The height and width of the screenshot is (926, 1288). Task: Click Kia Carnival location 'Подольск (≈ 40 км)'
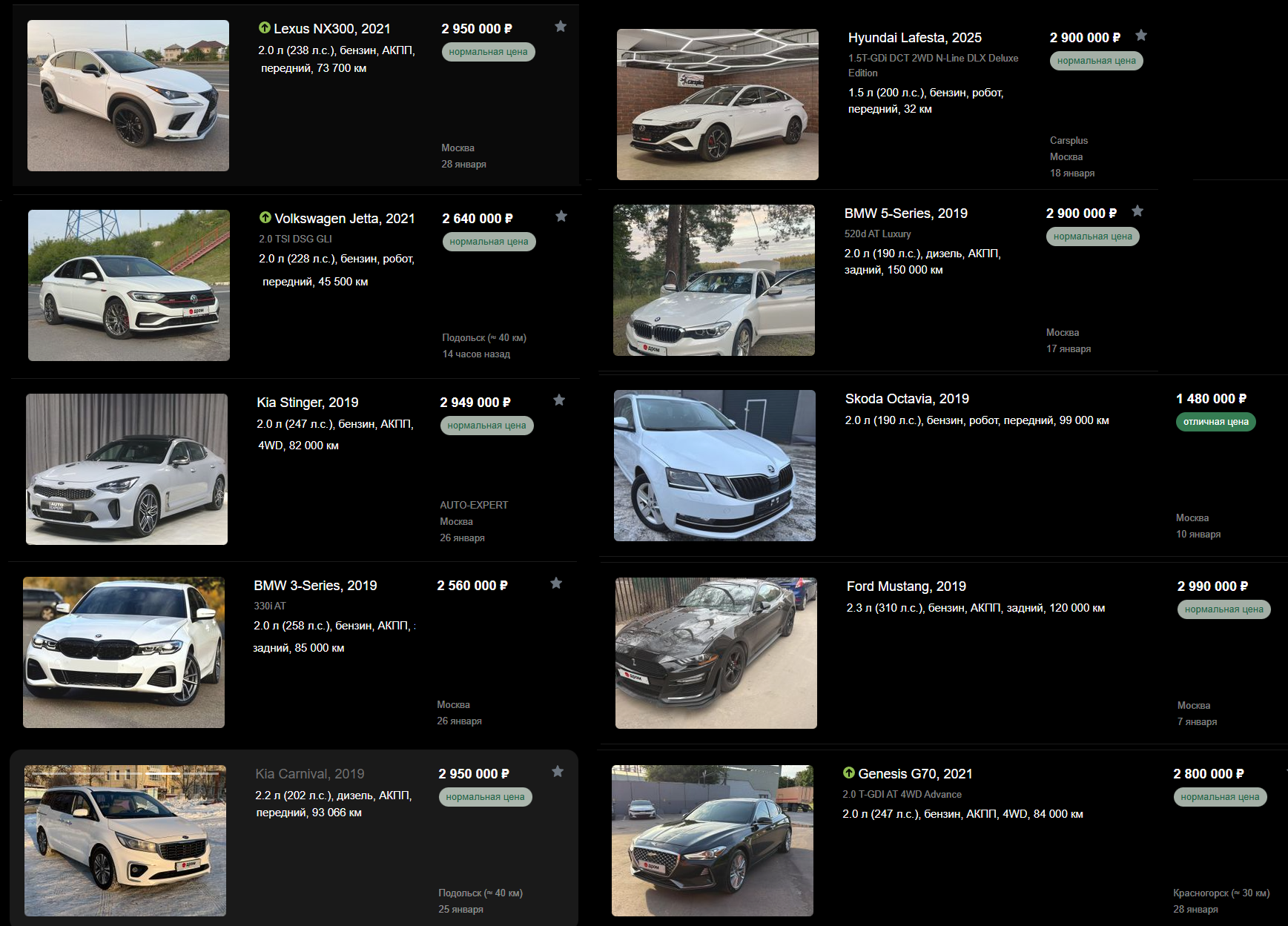click(480, 893)
